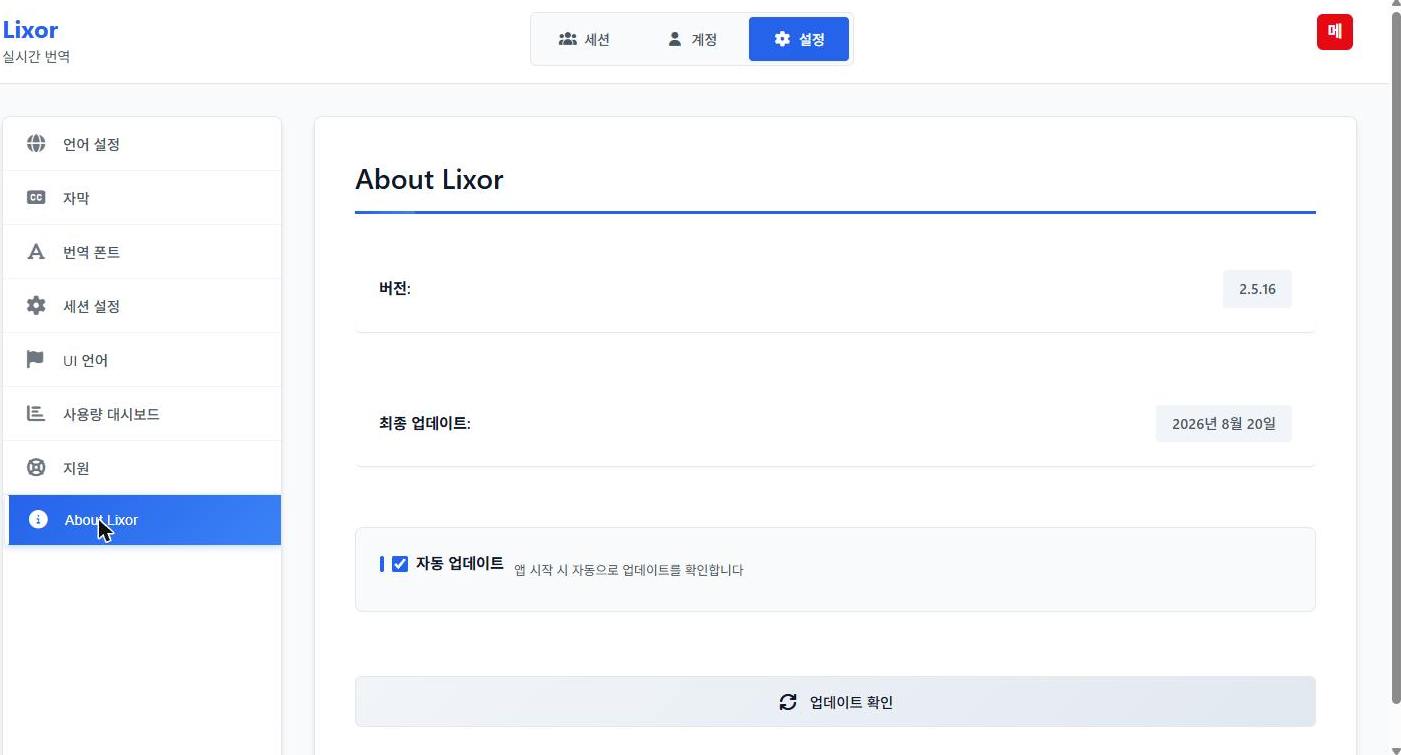Screen dimensions: 1401x755
Task: Click the refresh icon in 업데이트 확인 button
Action: pyautogui.click(x=788, y=702)
